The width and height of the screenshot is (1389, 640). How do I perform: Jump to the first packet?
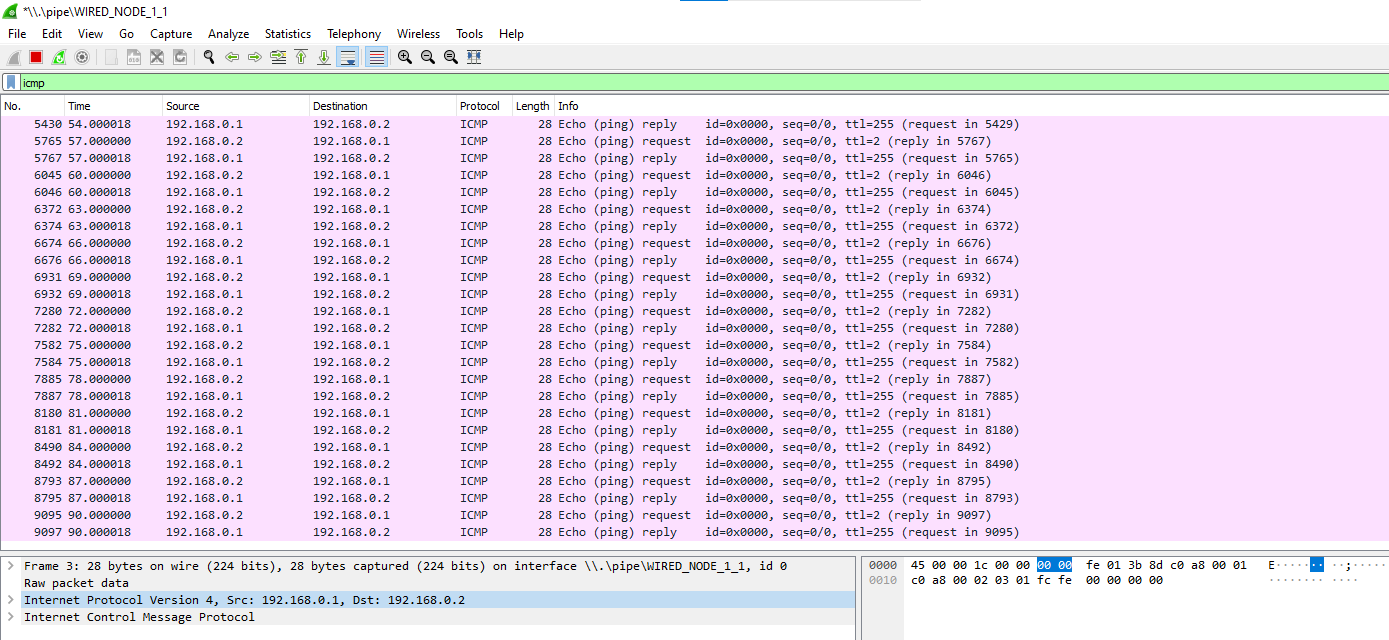(x=301, y=57)
